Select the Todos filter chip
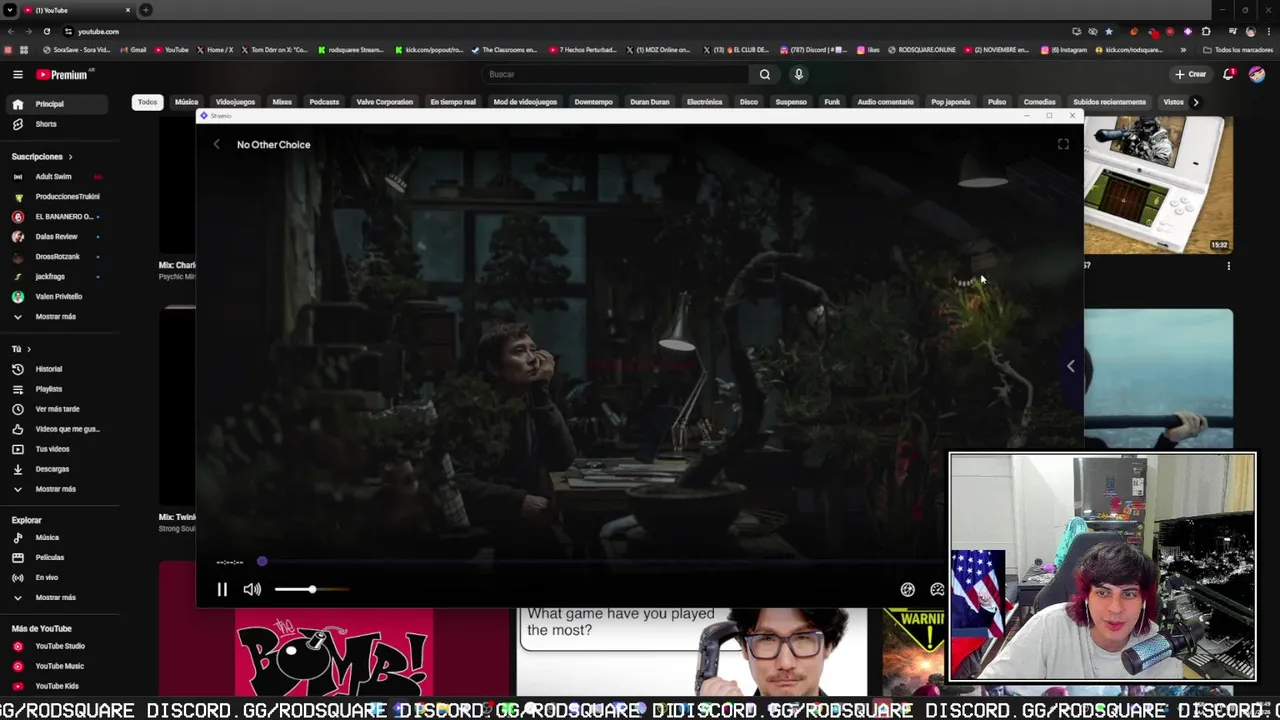Screen dimensions: 1280x720 tap(147, 102)
